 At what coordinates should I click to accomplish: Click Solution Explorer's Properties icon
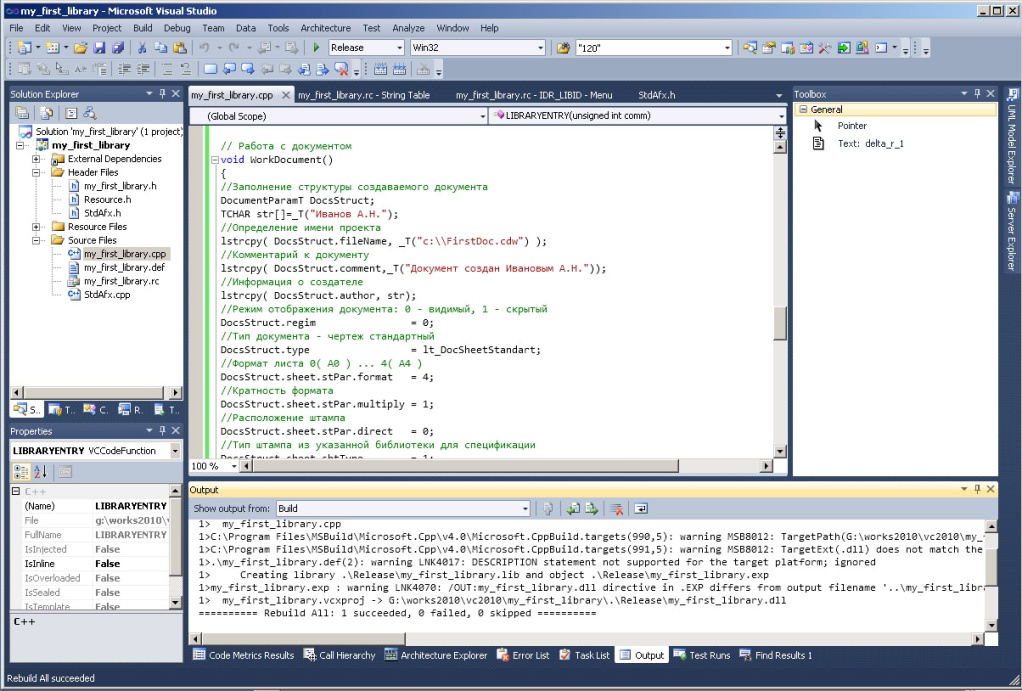[22, 113]
